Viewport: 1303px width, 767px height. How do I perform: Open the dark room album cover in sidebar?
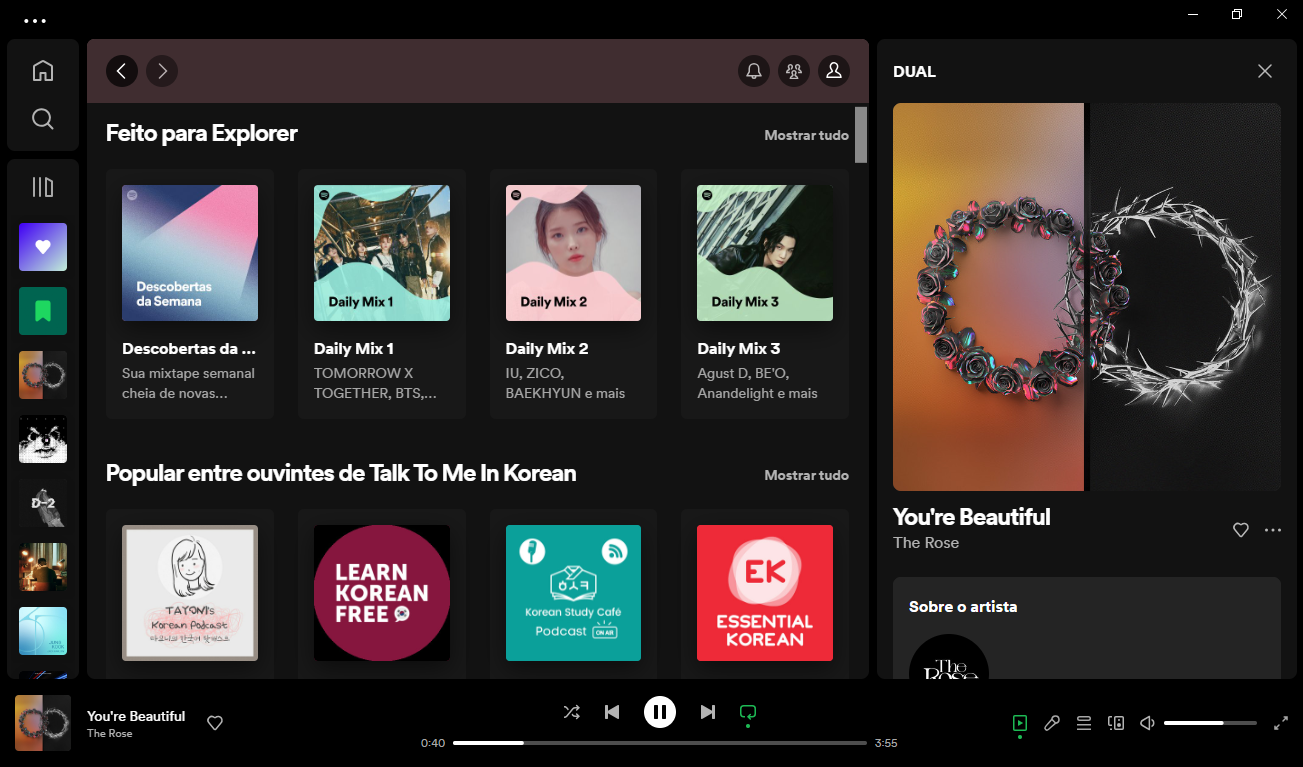(43, 567)
